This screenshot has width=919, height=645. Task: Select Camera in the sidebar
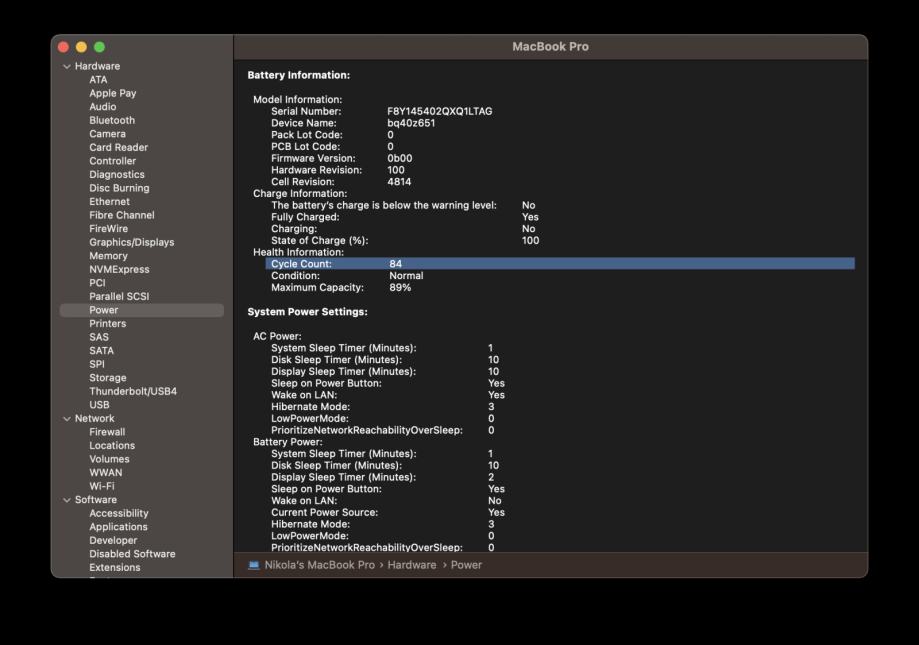(107, 134)
